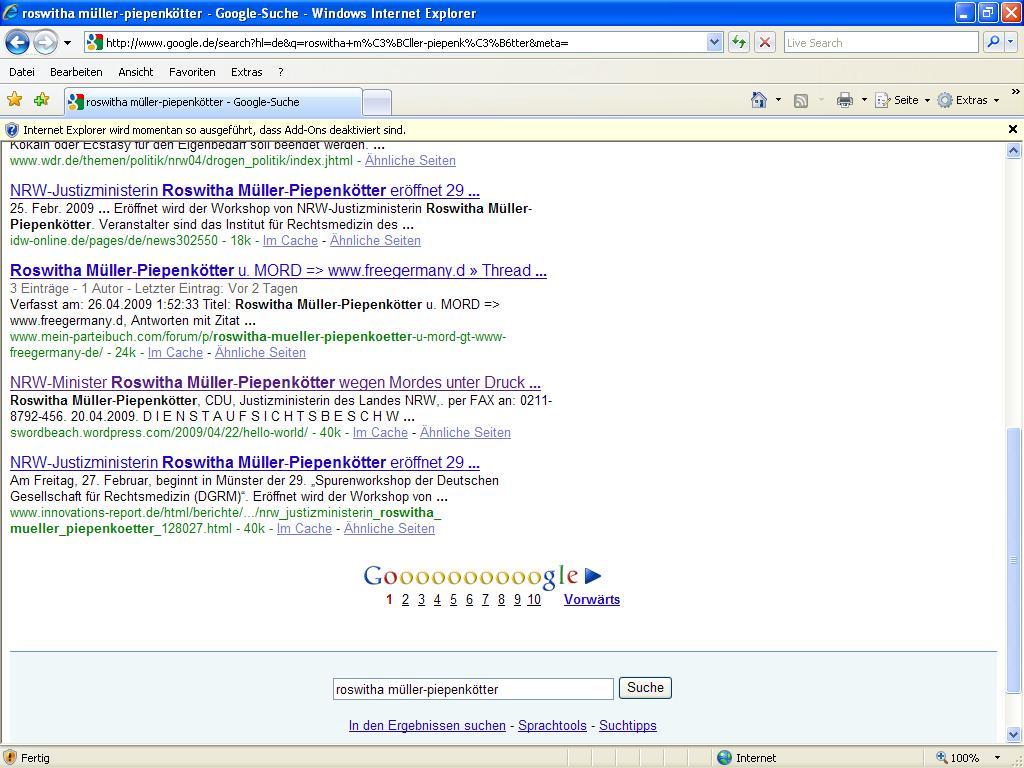Open the search provider options dropdown
1024x768 pixels.
click(1011, 42)
